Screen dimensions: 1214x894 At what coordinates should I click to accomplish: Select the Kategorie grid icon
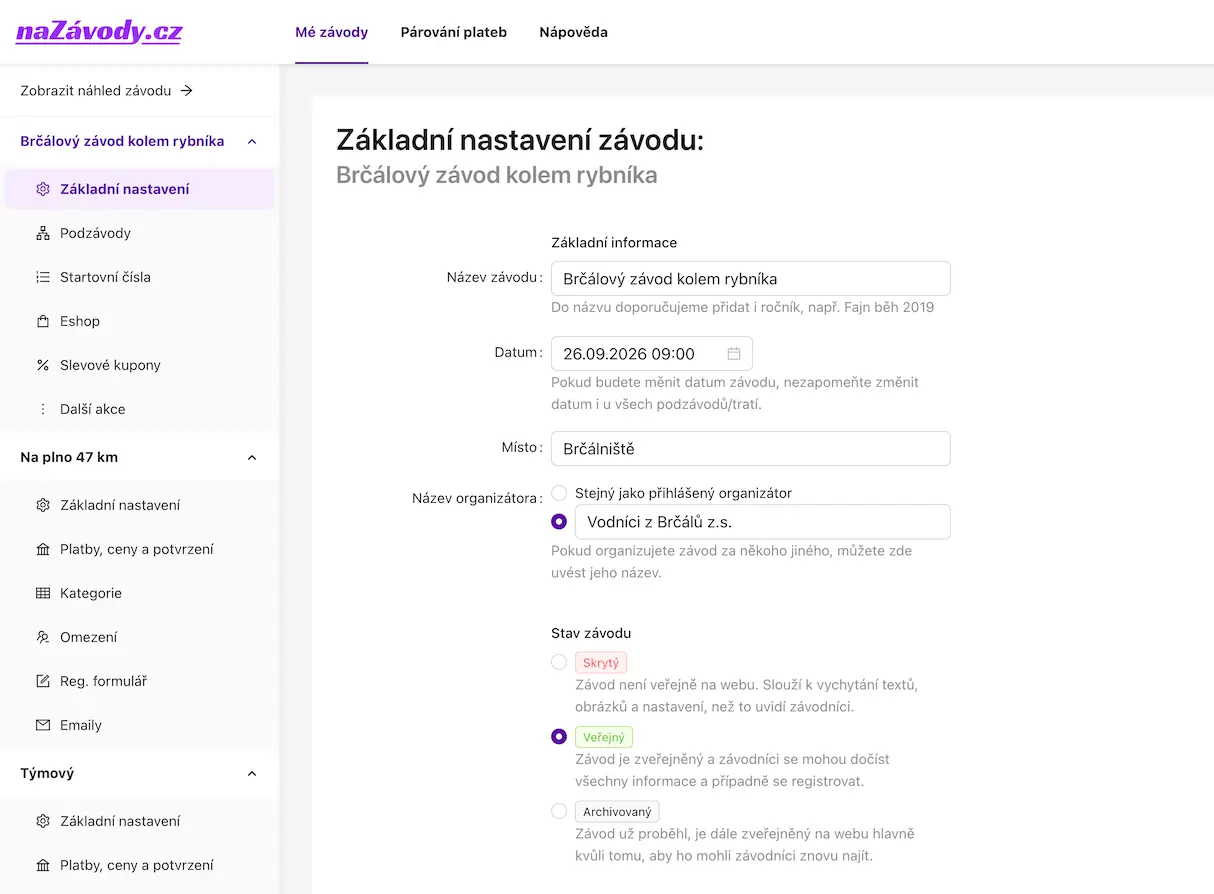point(41,593)
